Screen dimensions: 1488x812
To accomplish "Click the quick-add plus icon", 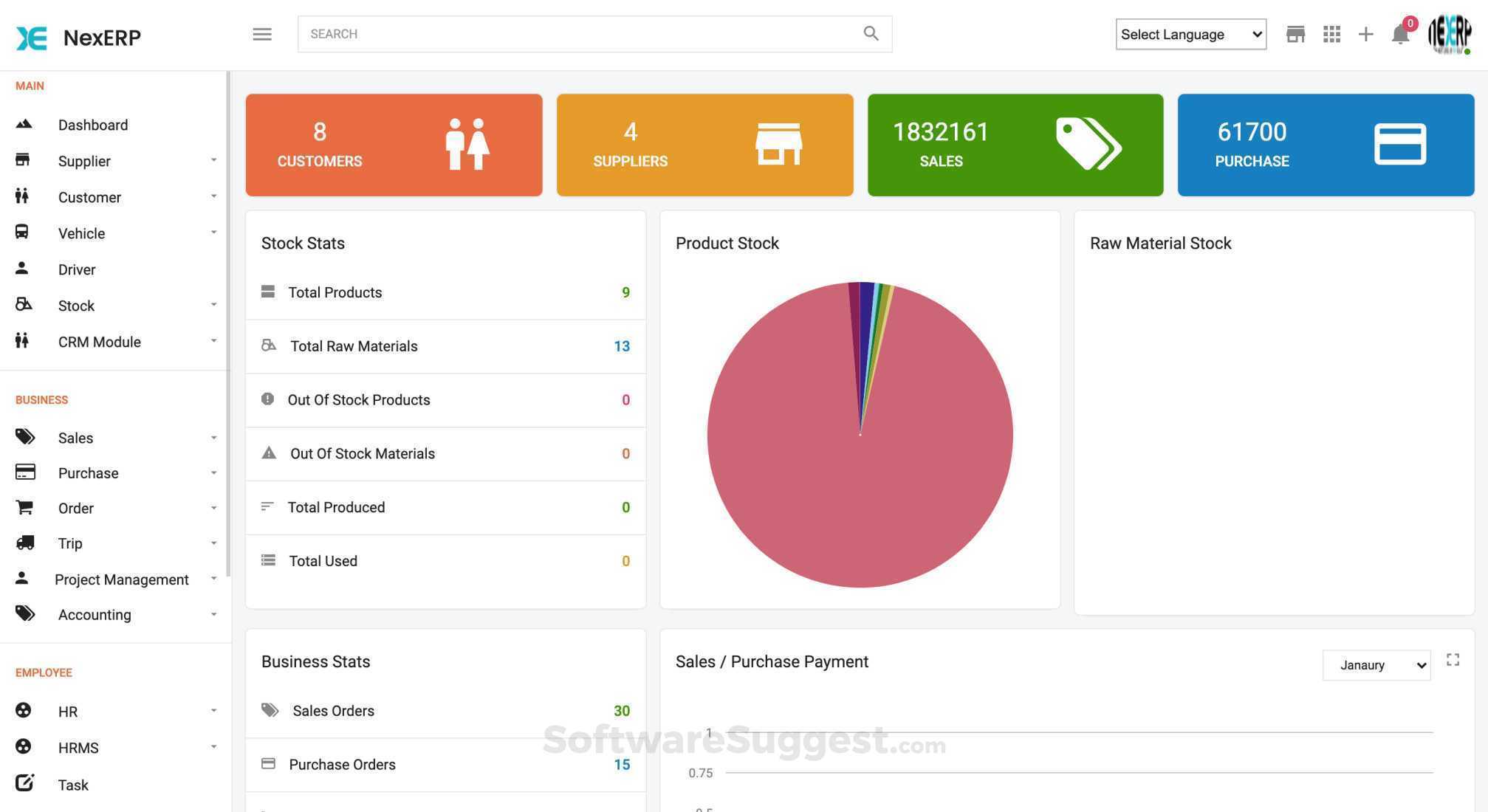I will coord(1366,34).
